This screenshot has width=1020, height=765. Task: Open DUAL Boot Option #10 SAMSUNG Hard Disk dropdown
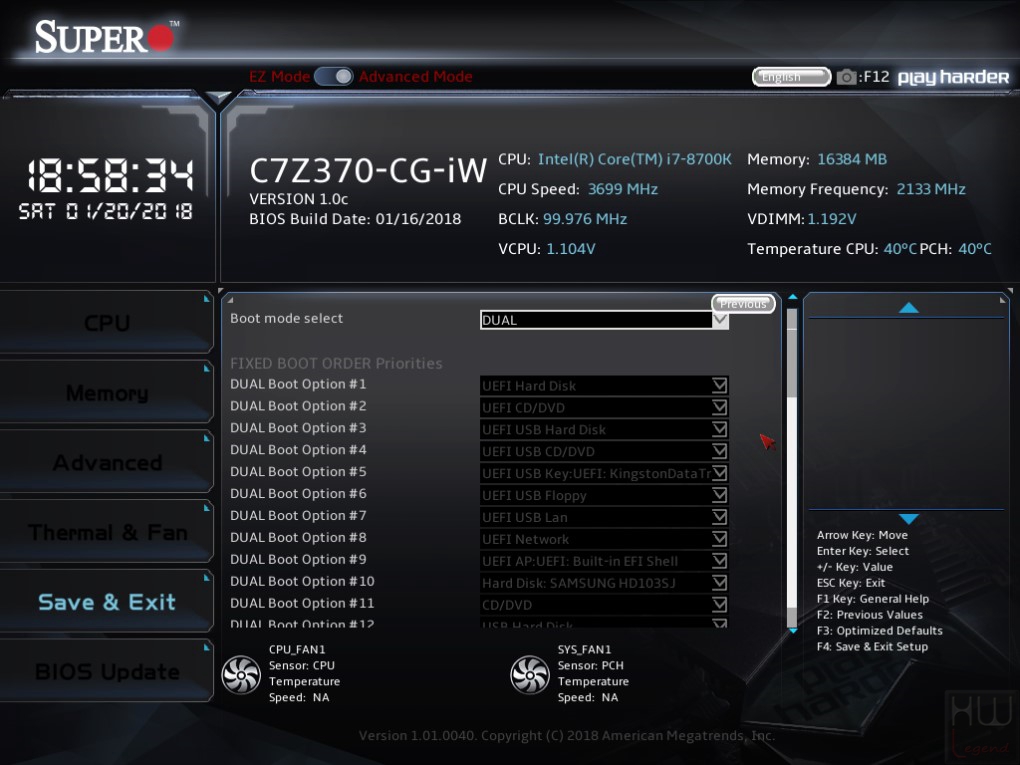[604, 583]
